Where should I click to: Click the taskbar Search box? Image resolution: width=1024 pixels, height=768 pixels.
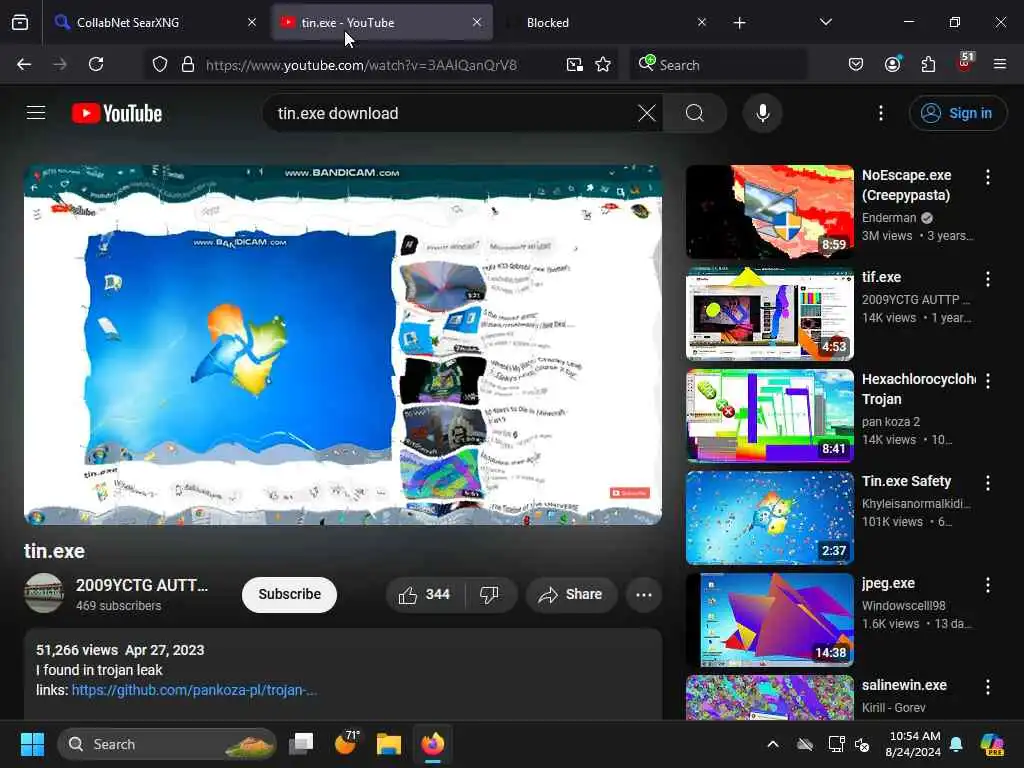click(x=167, y=744)
